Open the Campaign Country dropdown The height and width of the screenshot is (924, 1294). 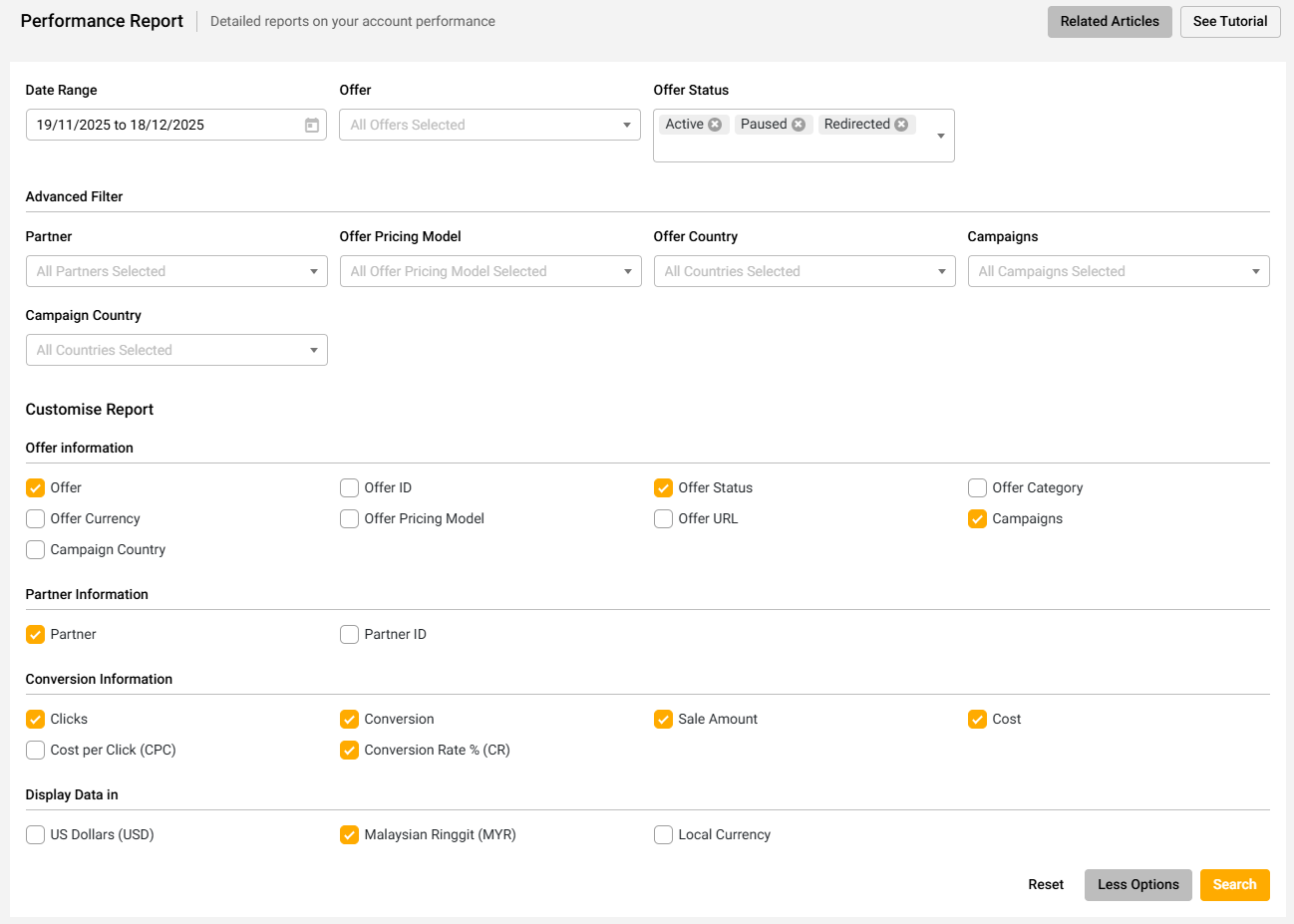[176, 350]
